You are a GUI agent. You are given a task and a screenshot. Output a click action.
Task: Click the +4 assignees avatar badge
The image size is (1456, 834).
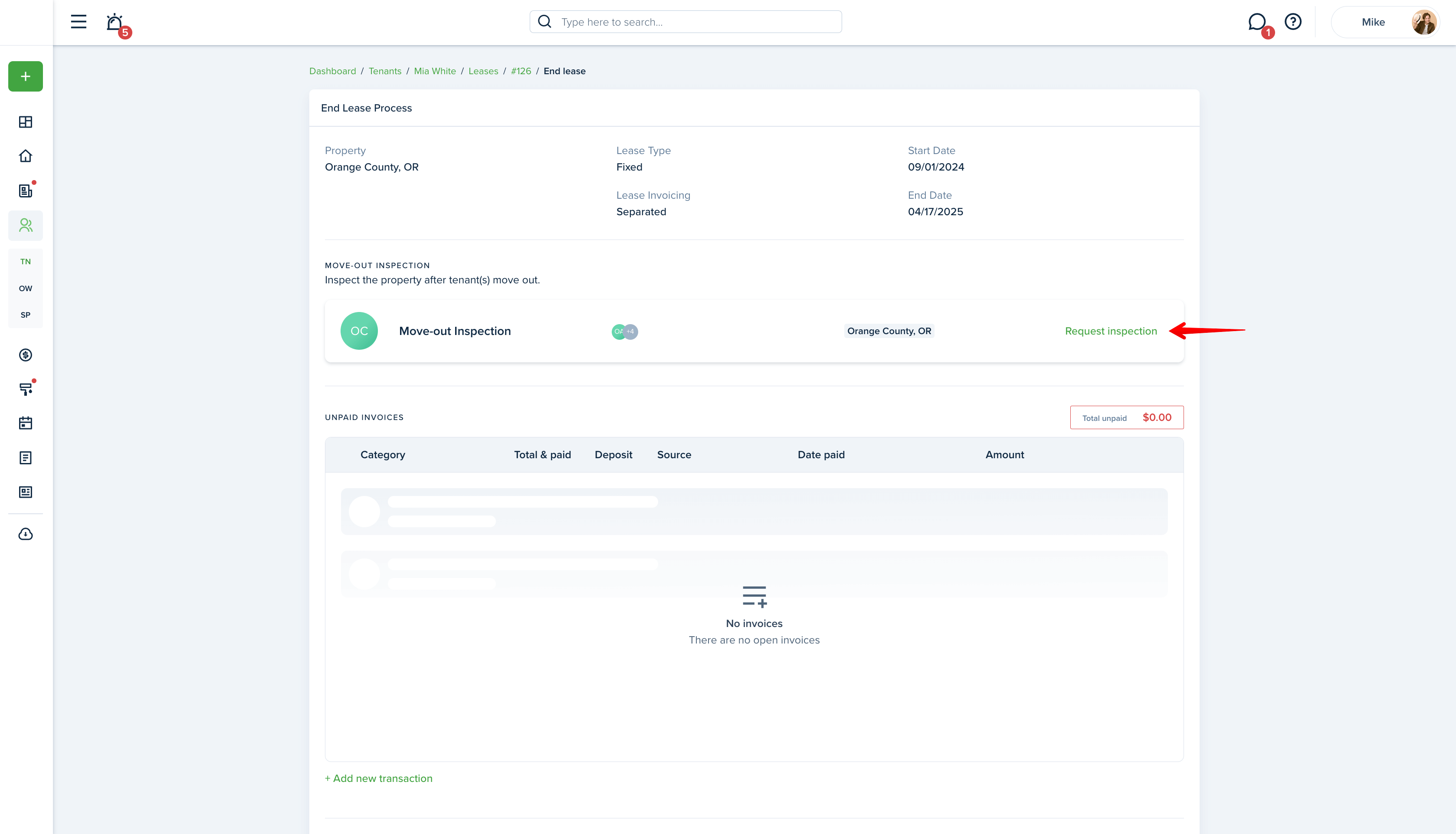tap(630, 332)
